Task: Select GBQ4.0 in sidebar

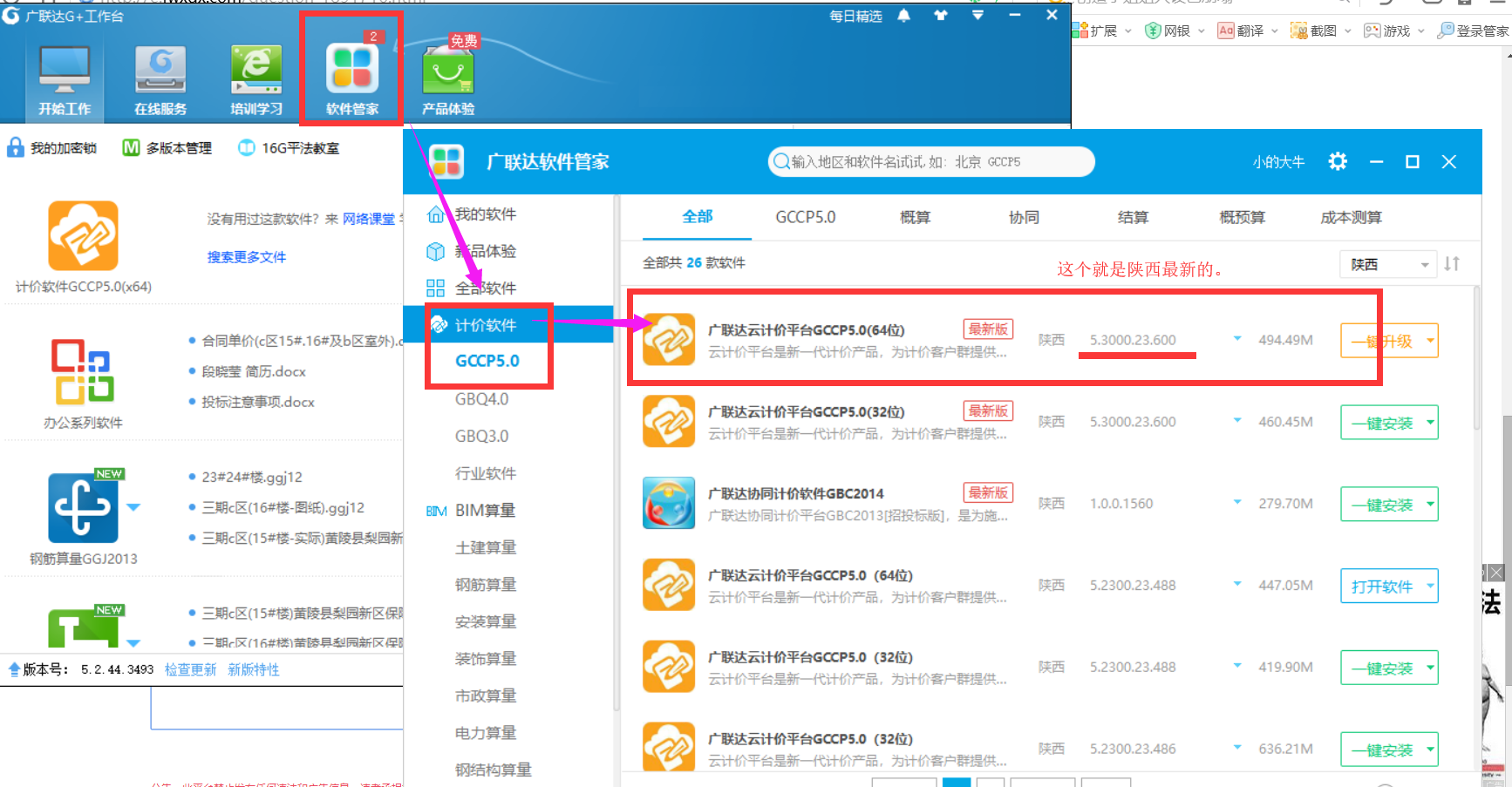Action: point(481,399)
